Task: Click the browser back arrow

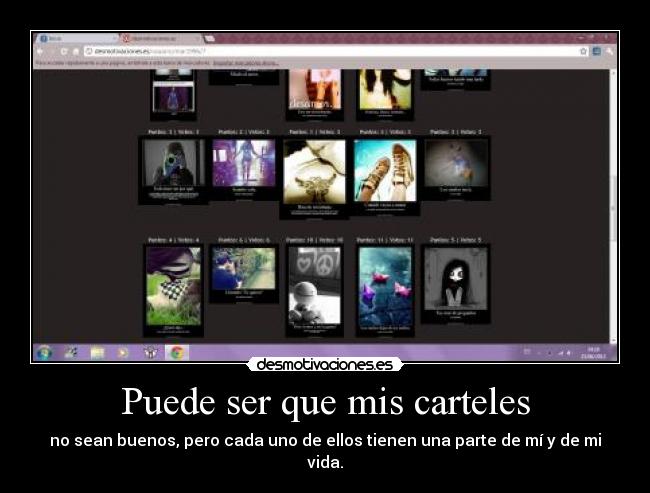Action: (41, 51)
